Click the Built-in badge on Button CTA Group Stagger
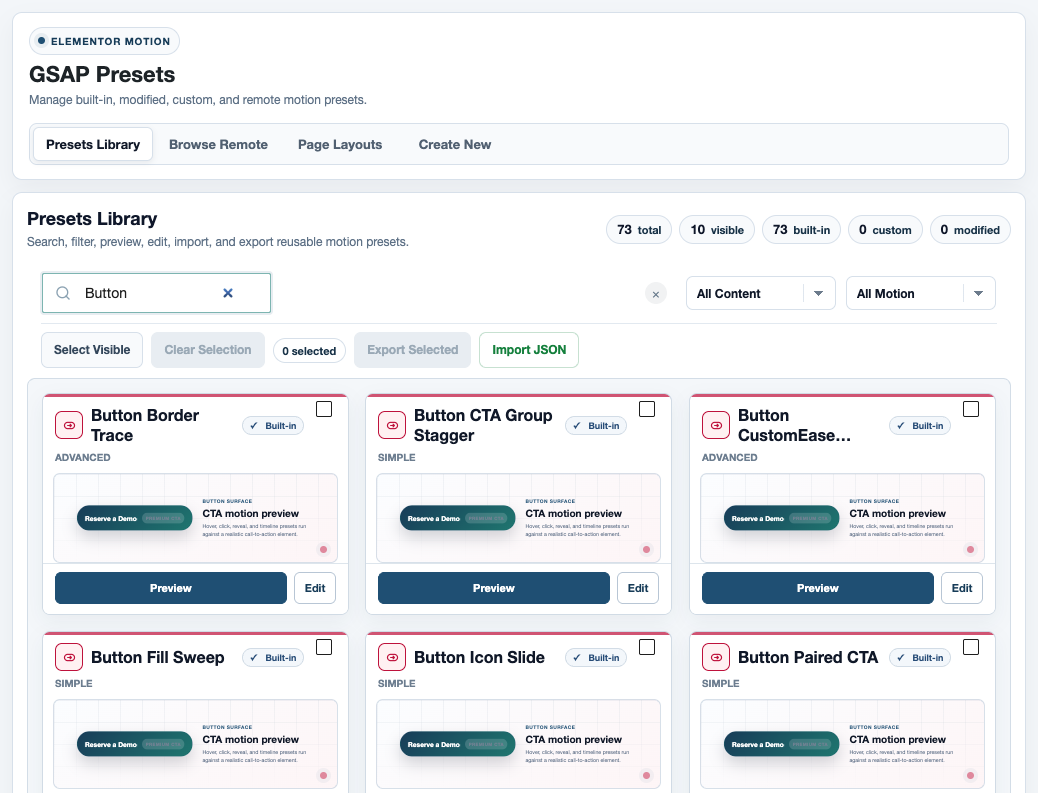Screen dimensions: 1038x793 point(596,426)
